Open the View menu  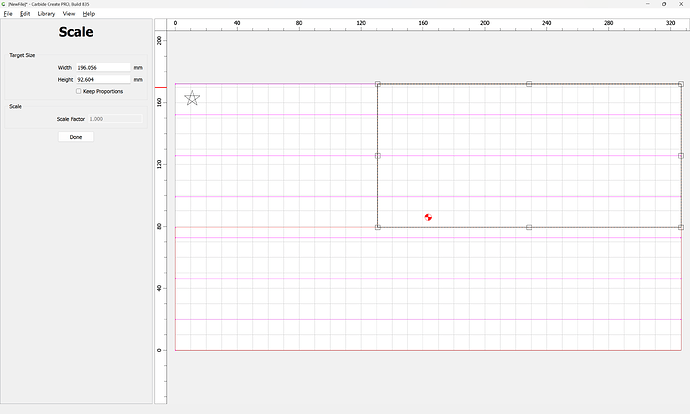69,14
